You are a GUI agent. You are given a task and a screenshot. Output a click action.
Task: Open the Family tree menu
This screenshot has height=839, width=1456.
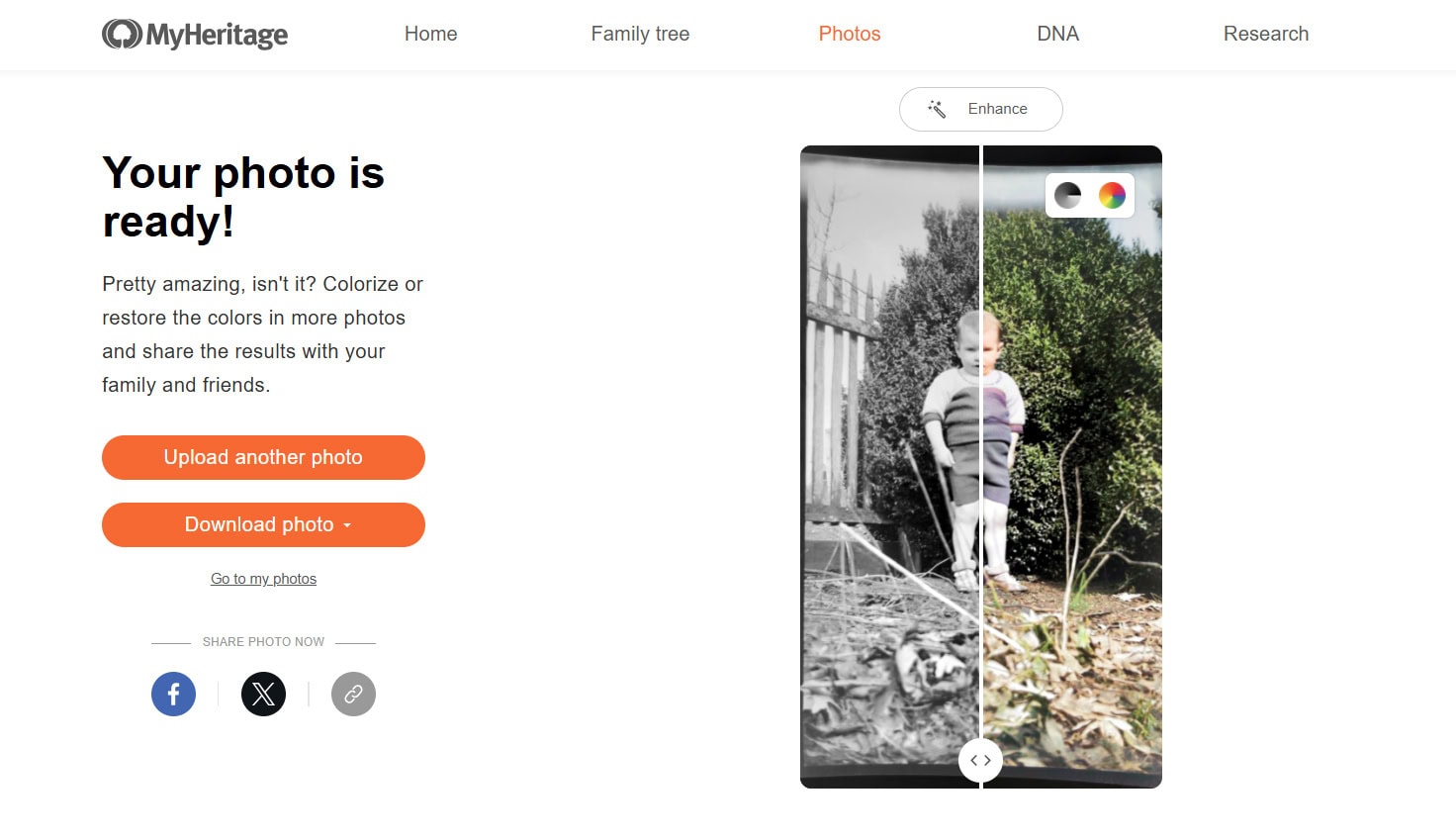point(640,34)
